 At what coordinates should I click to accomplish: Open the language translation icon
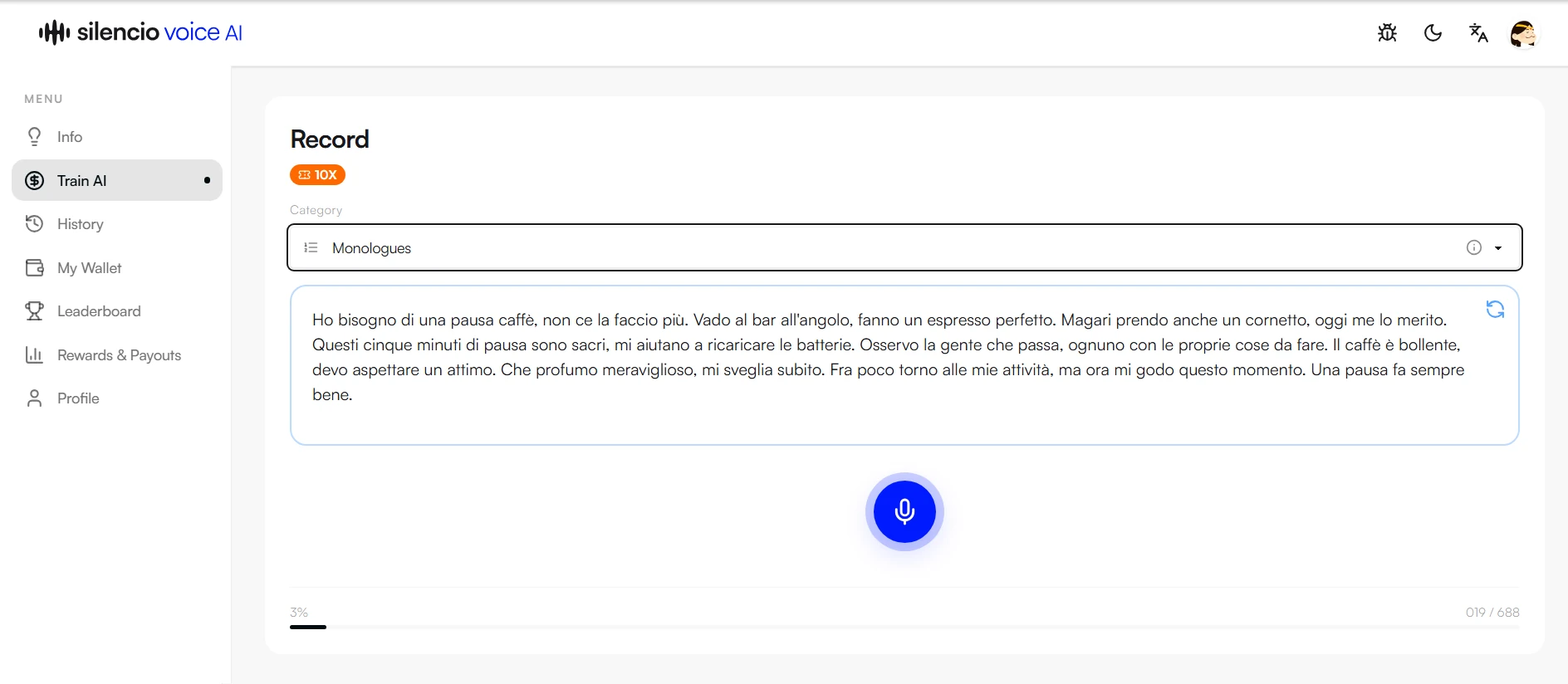pos(1478,33)
